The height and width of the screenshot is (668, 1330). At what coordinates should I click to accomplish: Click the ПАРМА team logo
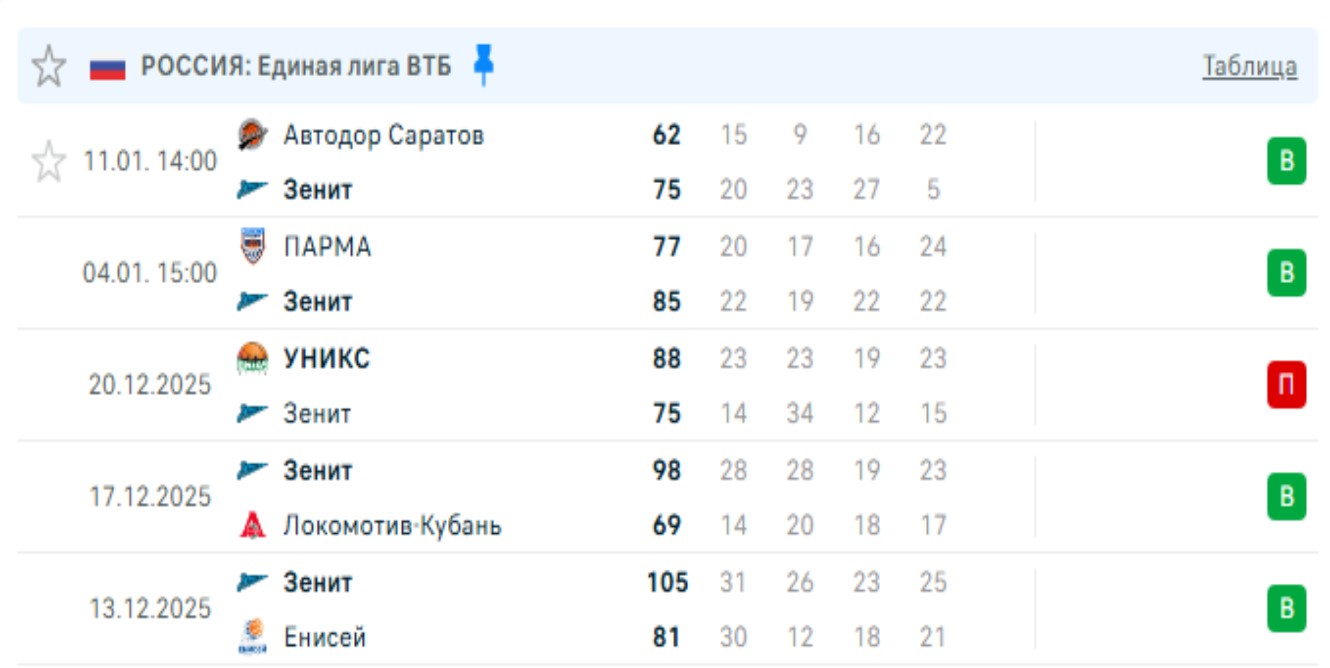click(253, 246)
